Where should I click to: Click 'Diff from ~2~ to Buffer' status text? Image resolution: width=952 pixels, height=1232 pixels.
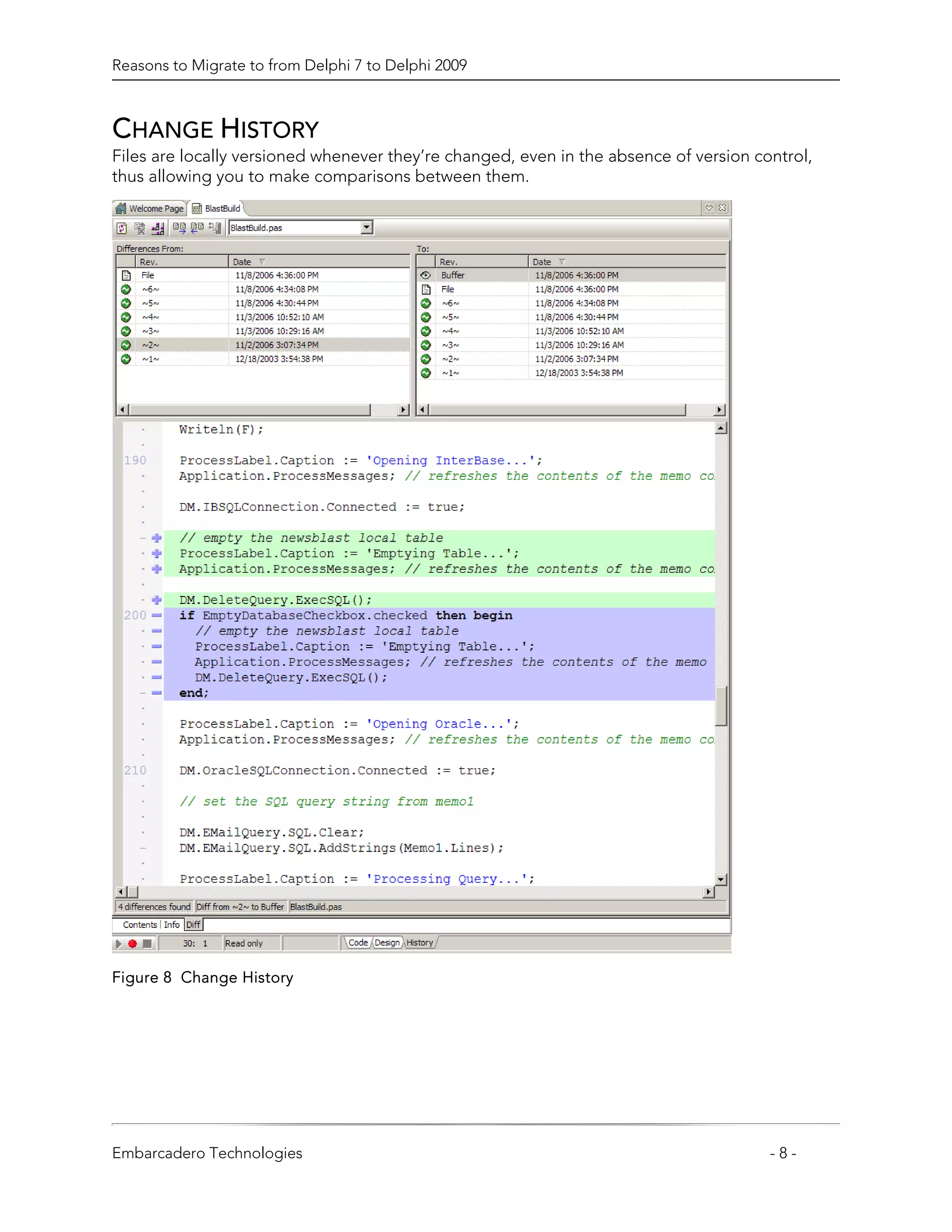click(240, 907)
